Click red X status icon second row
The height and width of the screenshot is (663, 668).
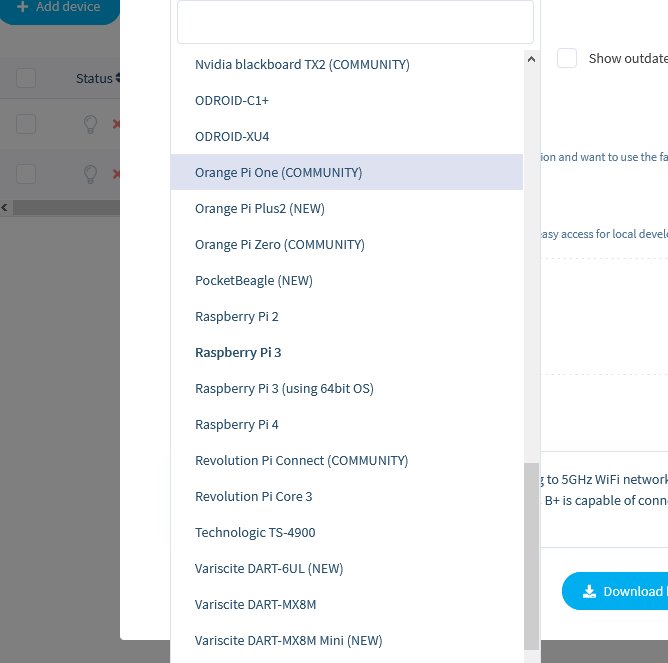116,174
